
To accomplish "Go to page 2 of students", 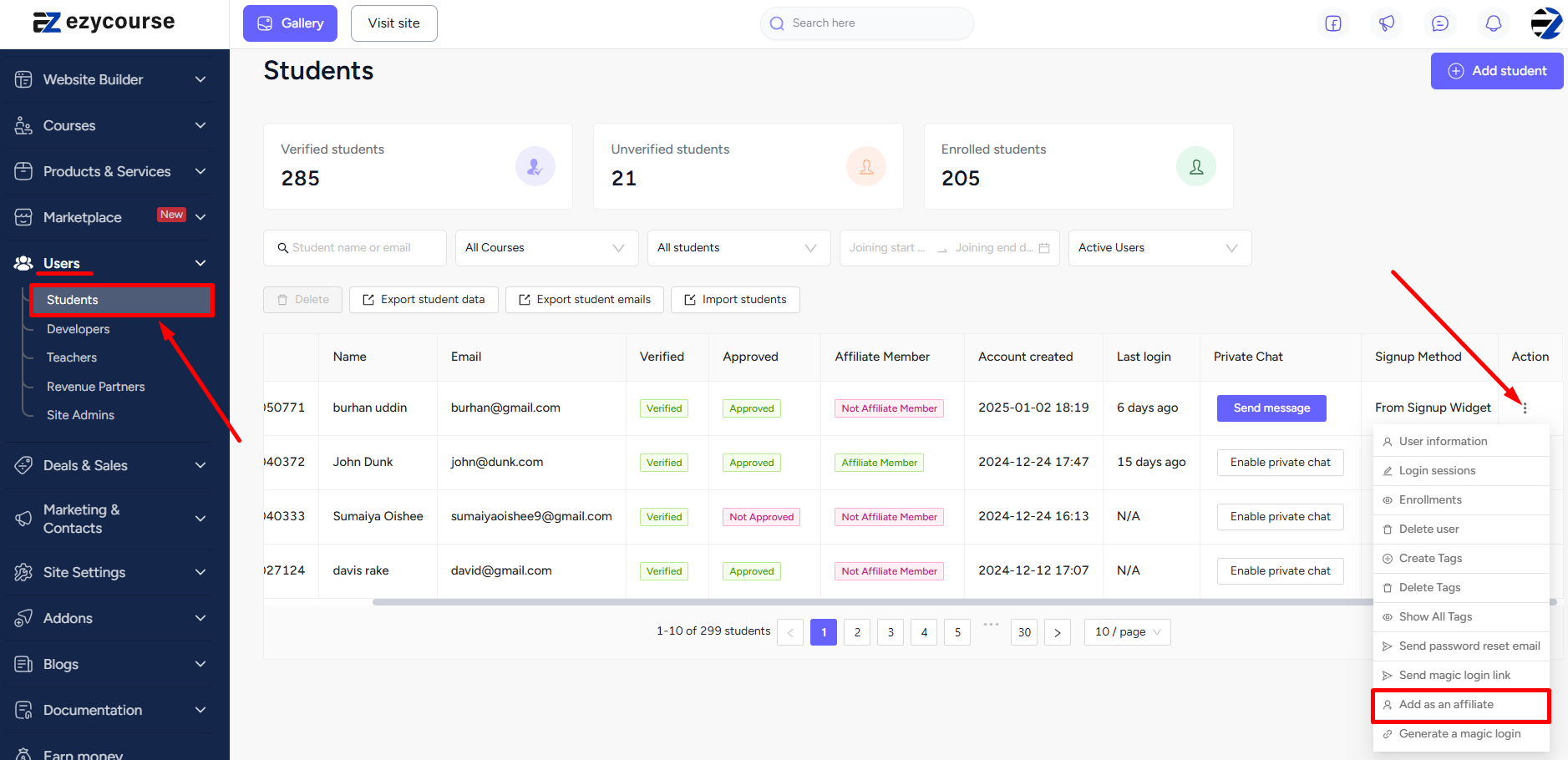I will 857,632.
